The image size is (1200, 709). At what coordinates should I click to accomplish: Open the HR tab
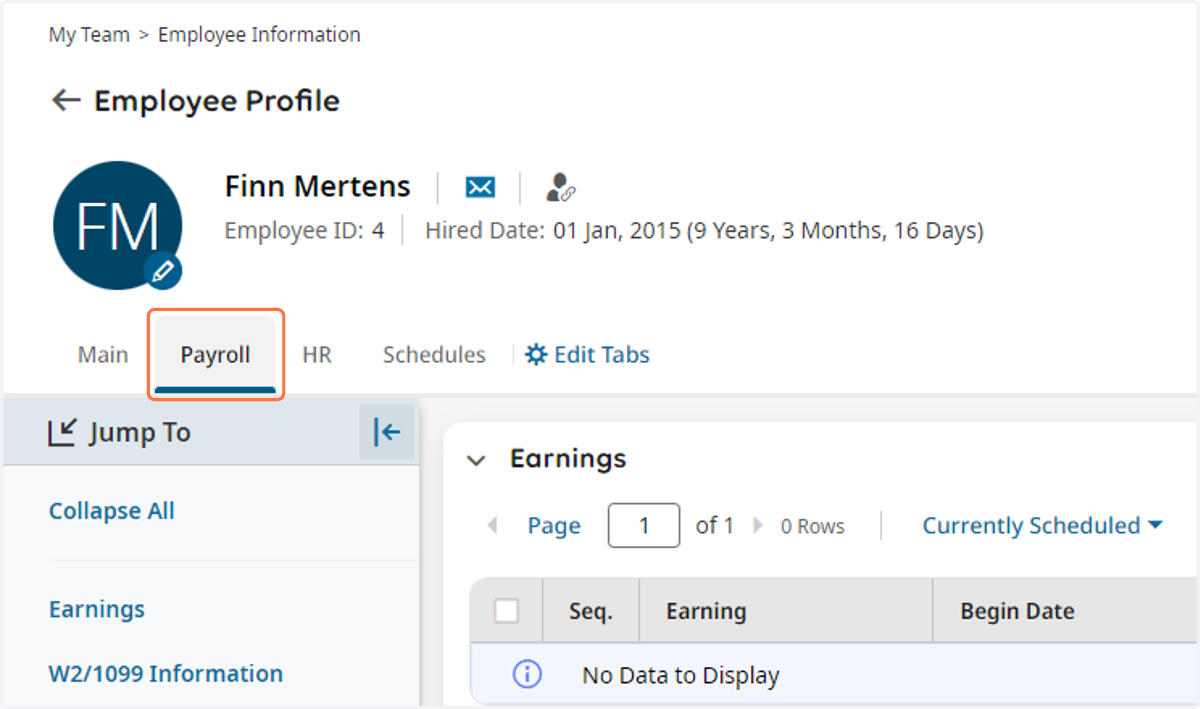tap(317, 355)
